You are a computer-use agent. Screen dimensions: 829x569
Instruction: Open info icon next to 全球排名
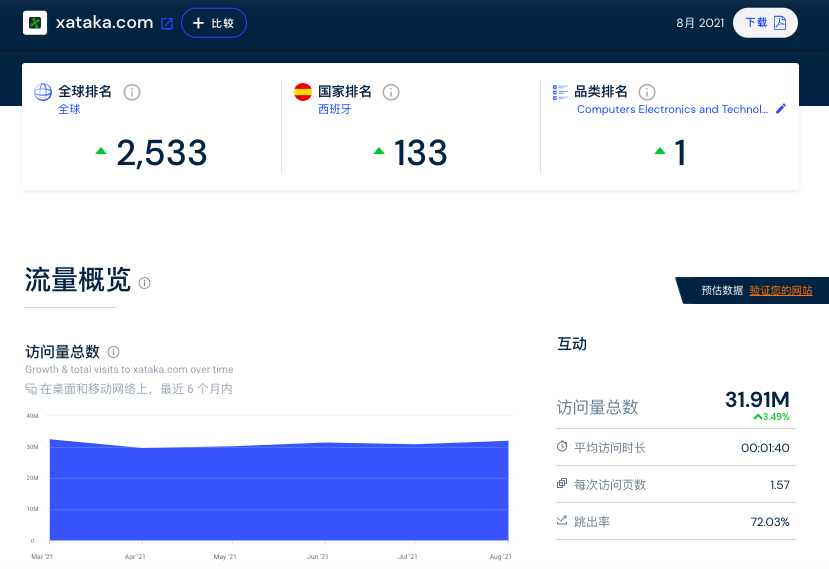(132, 92)
